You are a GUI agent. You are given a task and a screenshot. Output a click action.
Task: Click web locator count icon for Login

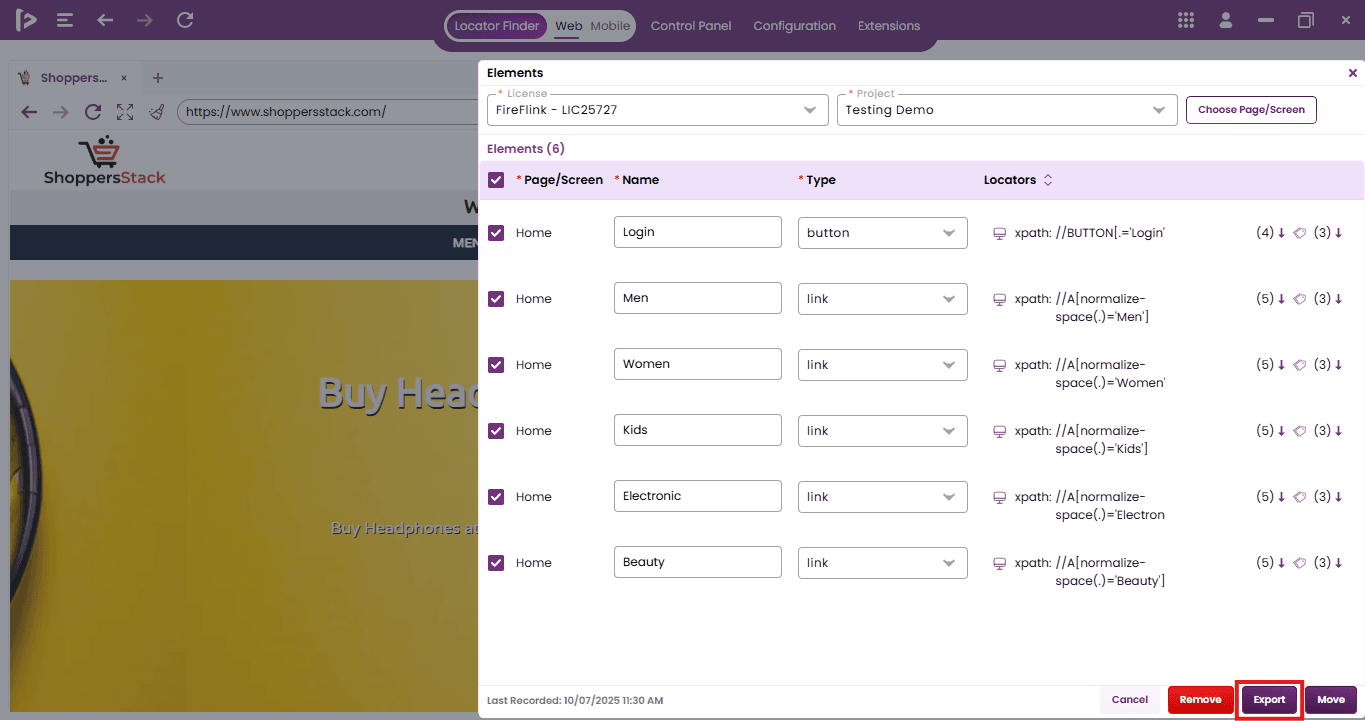click(x=1271, y=233)
